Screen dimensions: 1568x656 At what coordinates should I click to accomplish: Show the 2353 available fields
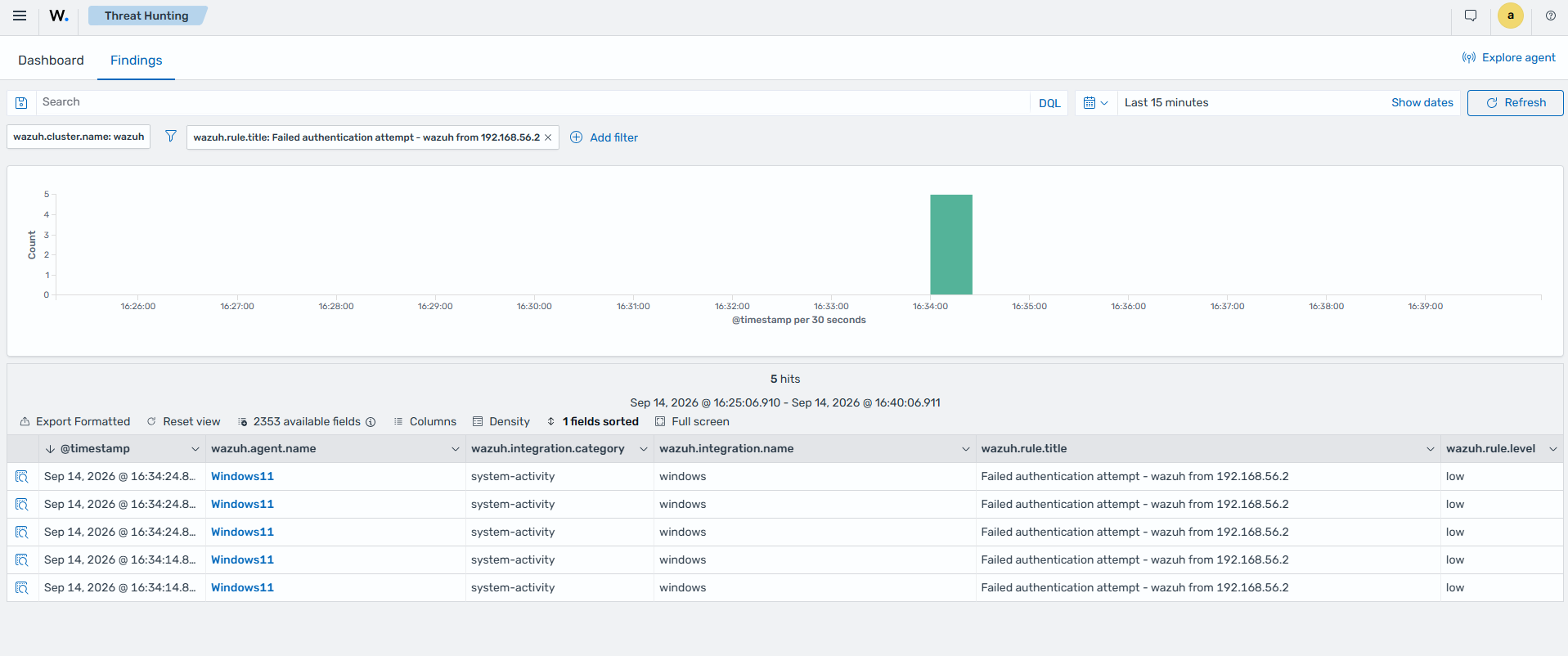(x=306, y=422)
